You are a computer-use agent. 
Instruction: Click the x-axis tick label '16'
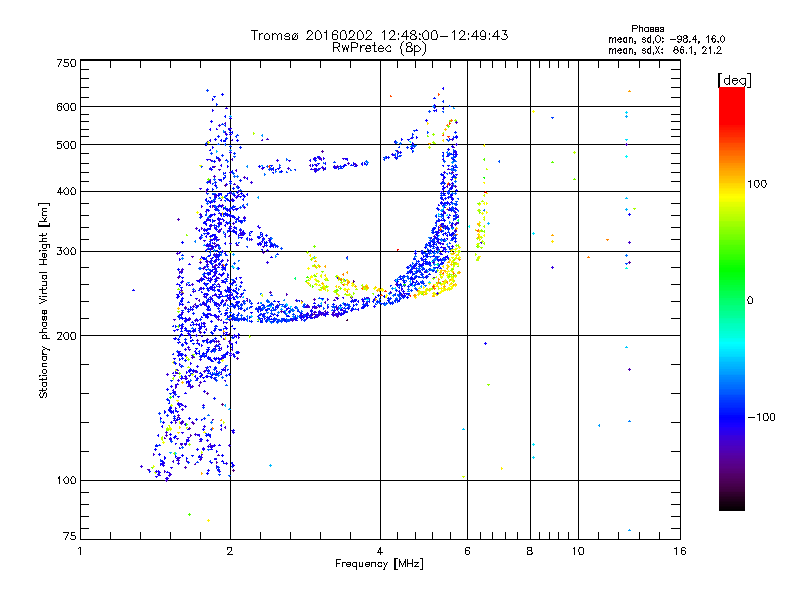(680, 551)
